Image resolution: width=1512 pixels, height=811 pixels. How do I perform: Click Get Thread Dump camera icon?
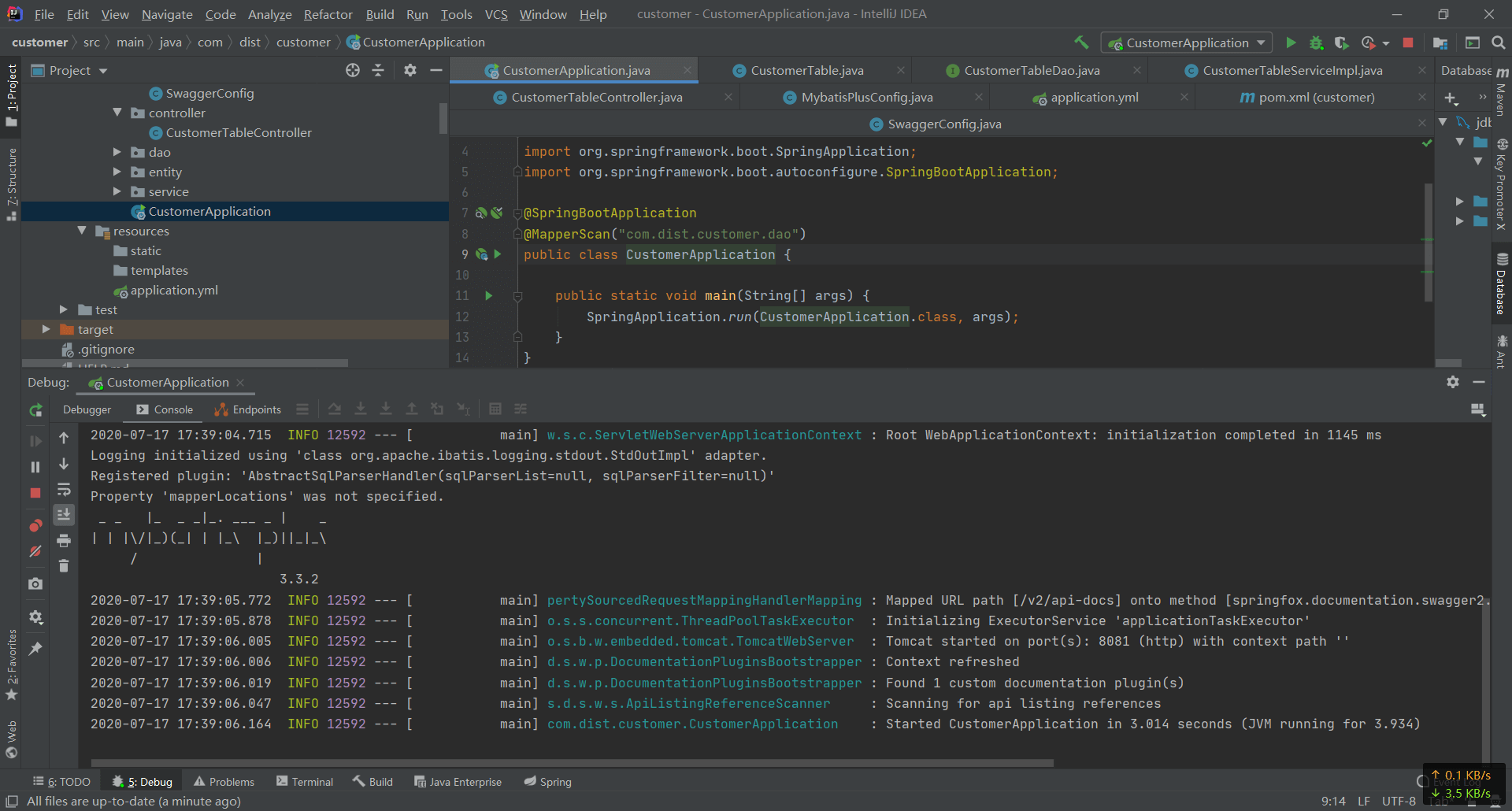pos(35,583)
